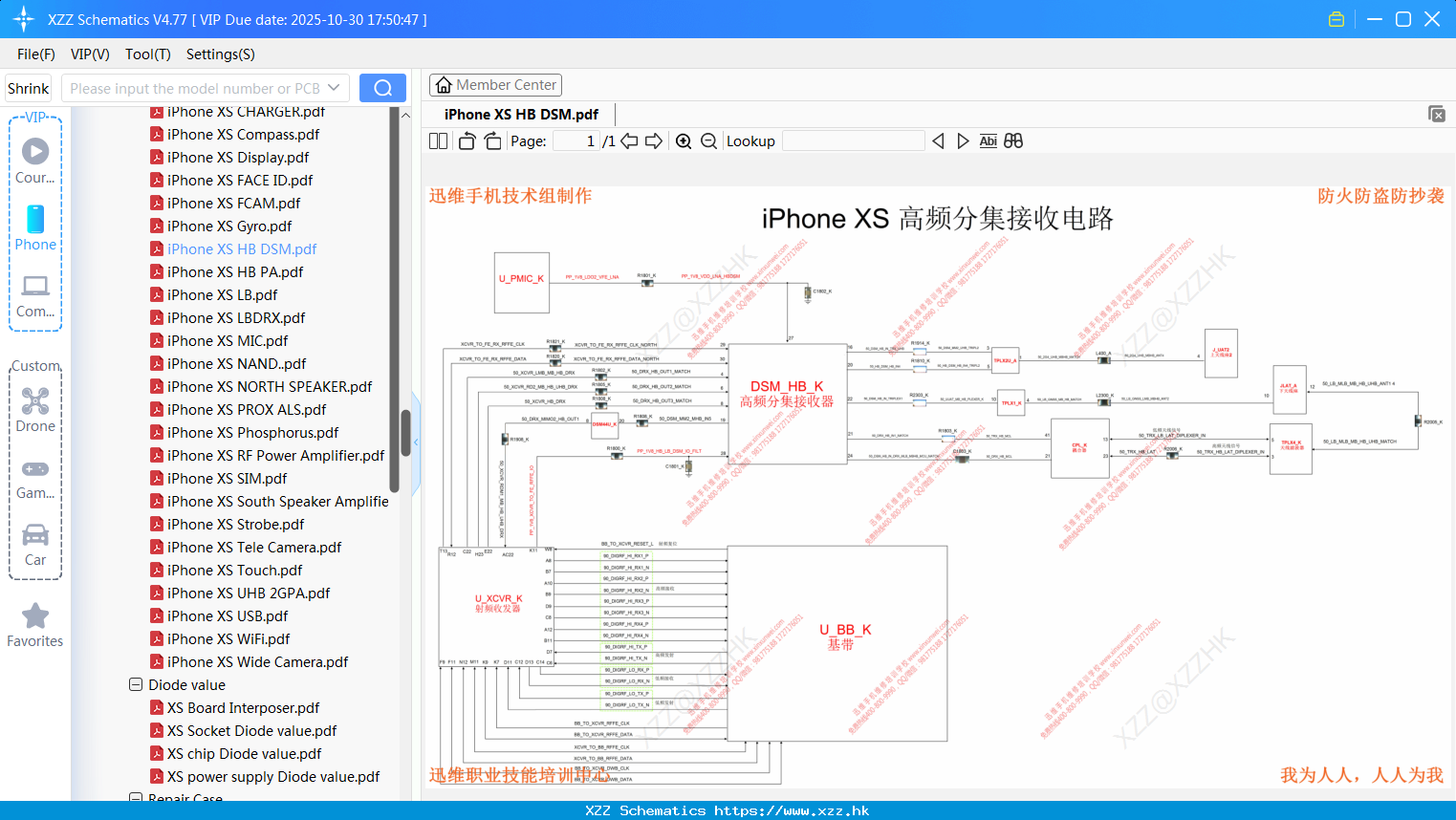Open iPhone XS Wide Camera.pdf
Screen dimensions: 1456x820
pos(257,662)
